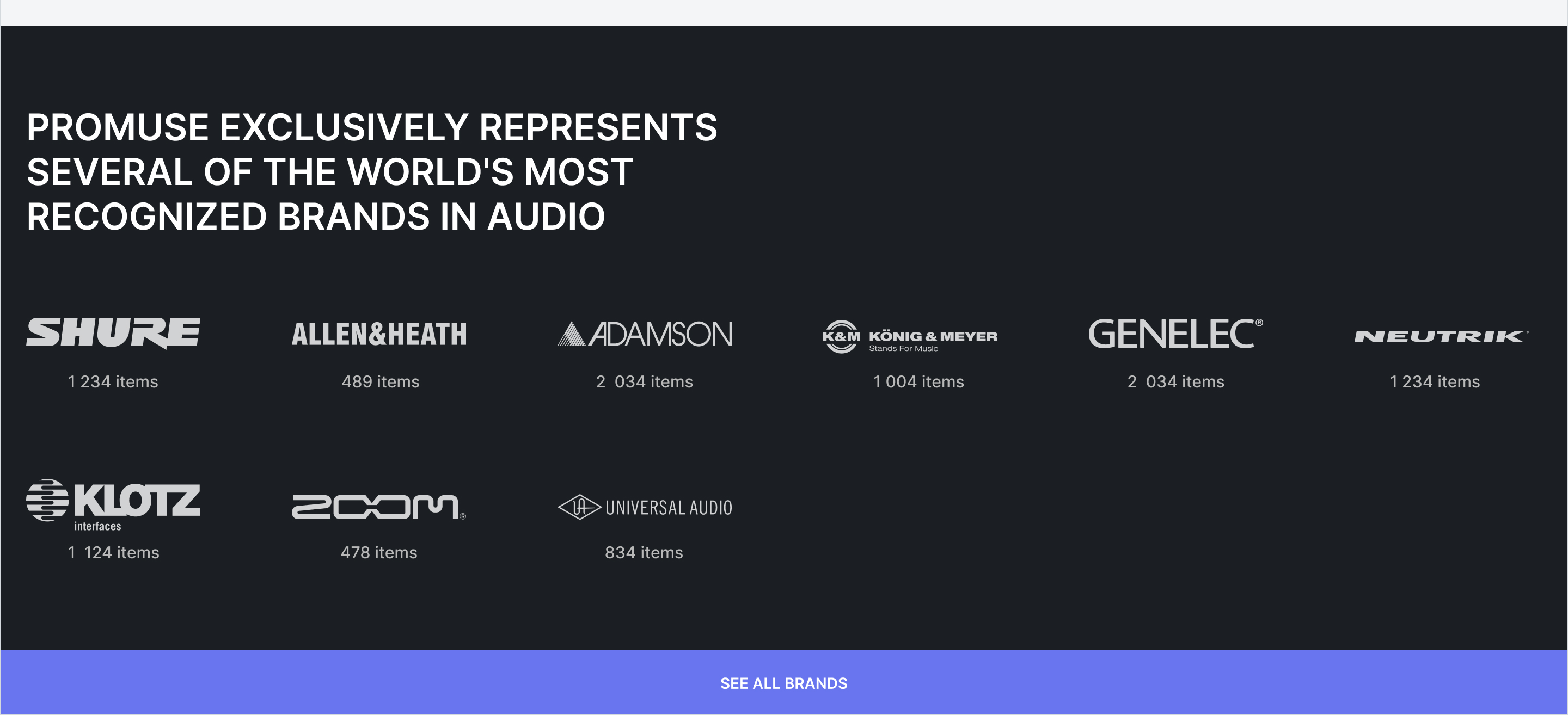Open the 834 items link
This screenshot has width=1568, height=715.
point(644,552)
